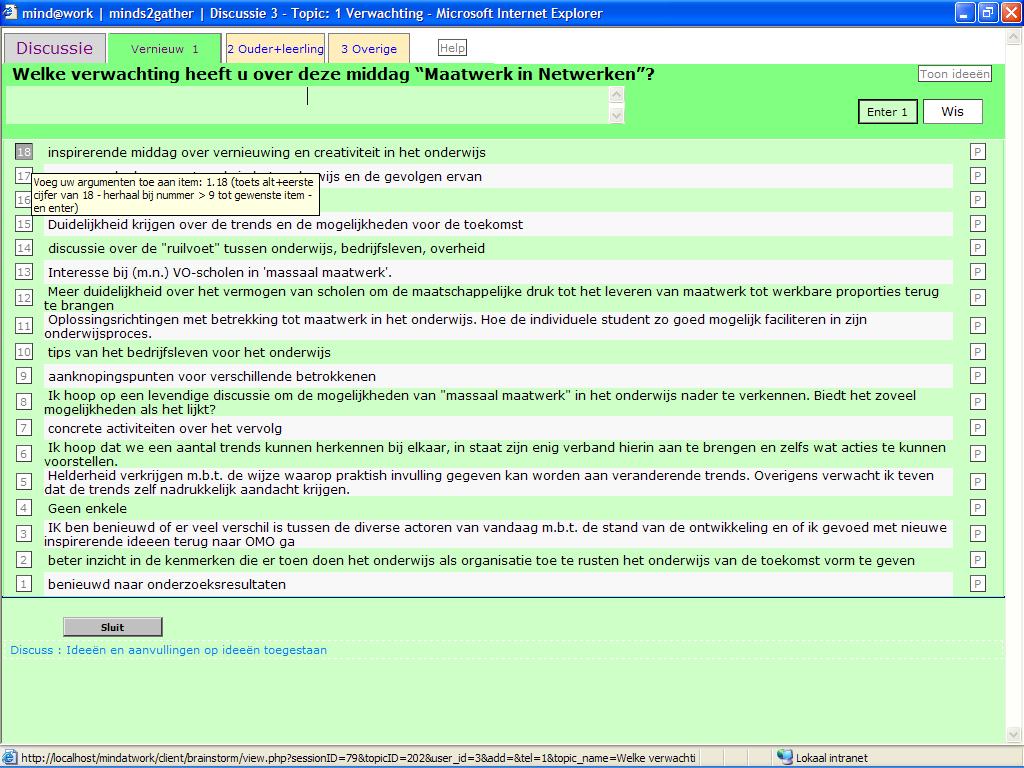Click the P icon for item 8
This screenshot has height=768, width=1024.
point(978,402)
